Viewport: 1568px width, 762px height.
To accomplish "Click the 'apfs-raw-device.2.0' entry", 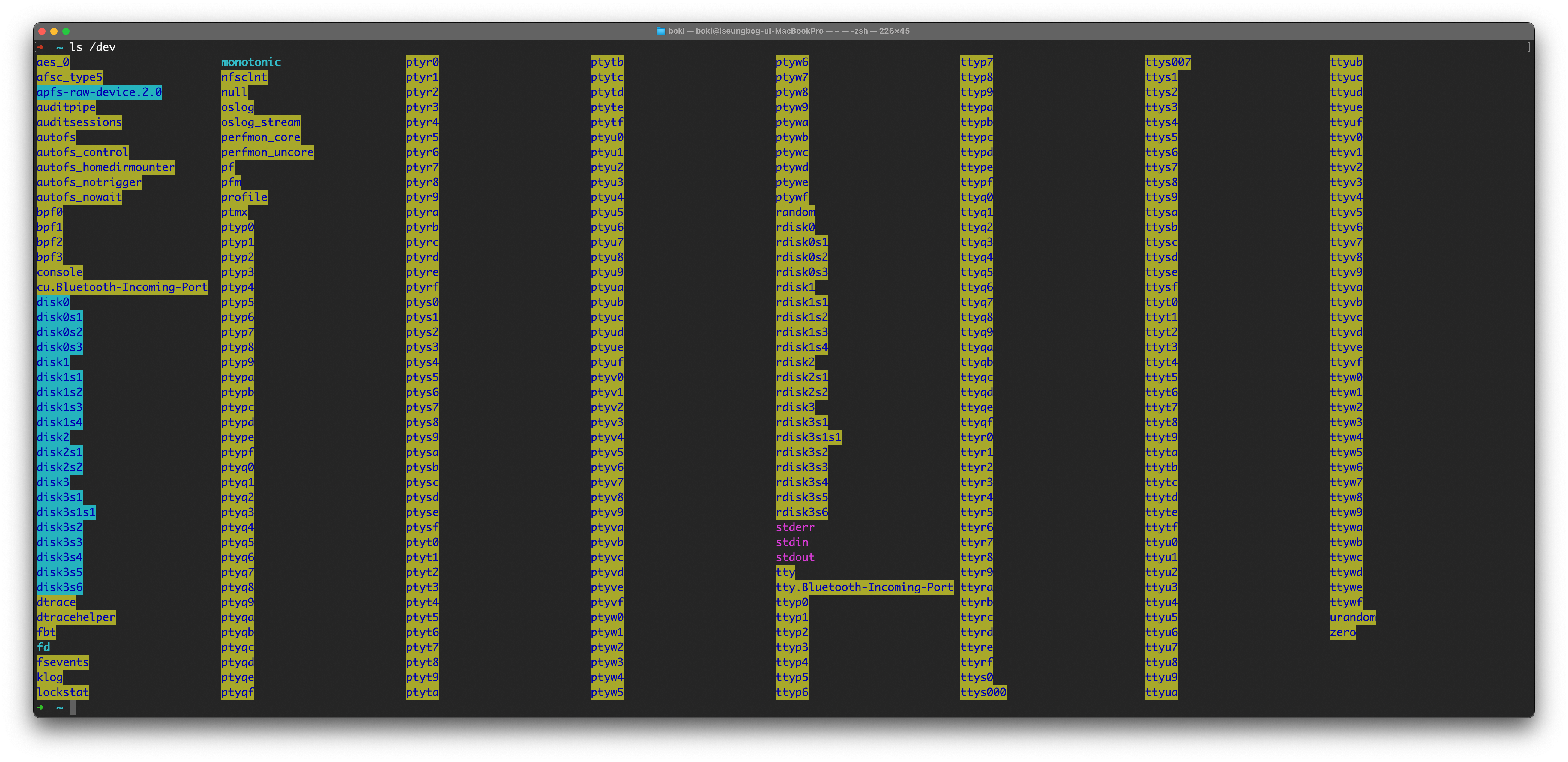I will (x=99, y=92).
